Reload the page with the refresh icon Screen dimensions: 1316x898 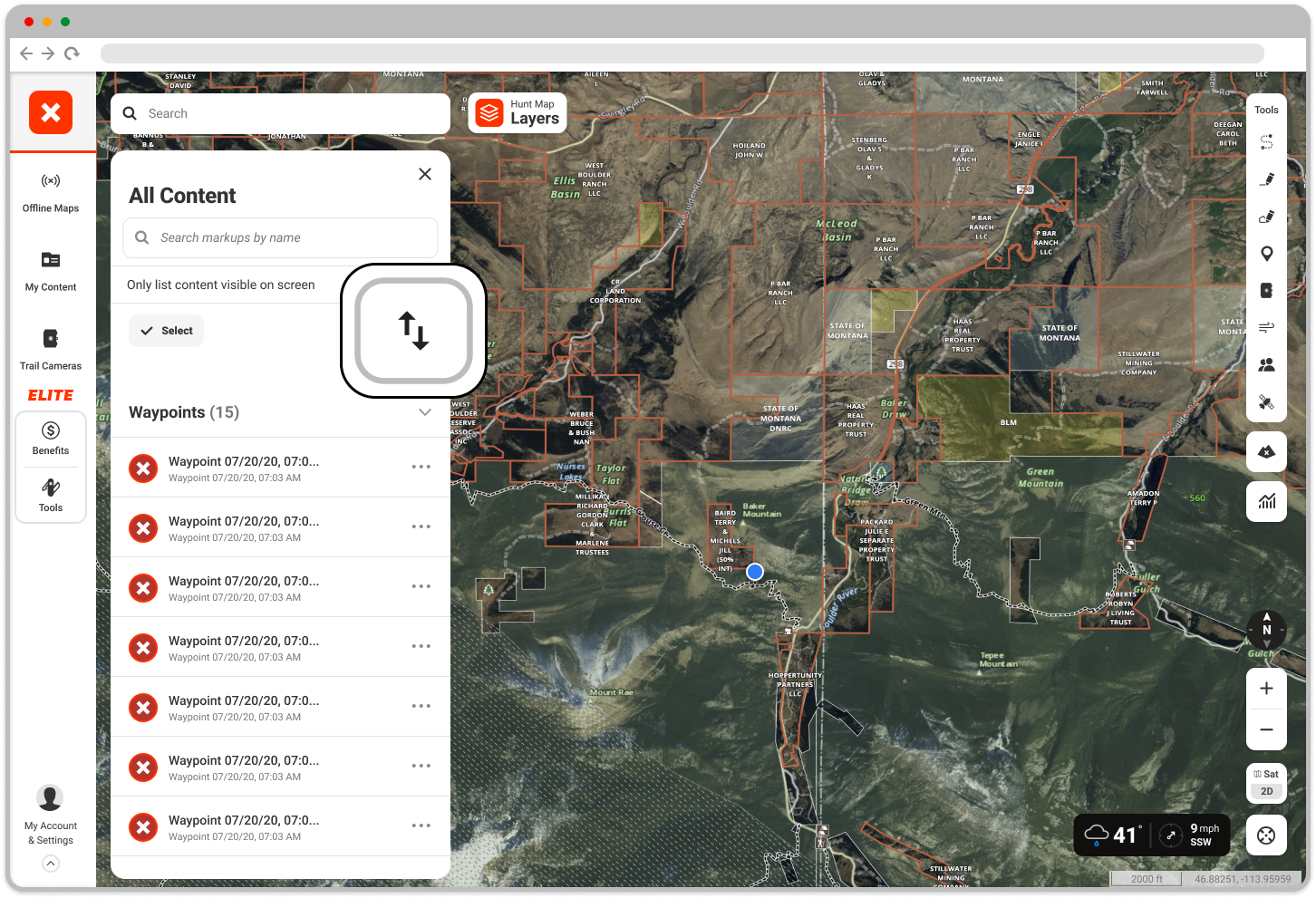coord(72,53)
